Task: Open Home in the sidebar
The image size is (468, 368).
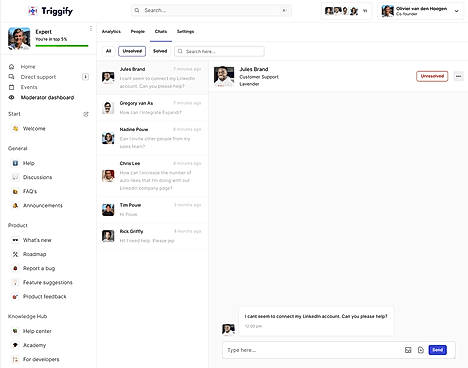Action: 28,67
